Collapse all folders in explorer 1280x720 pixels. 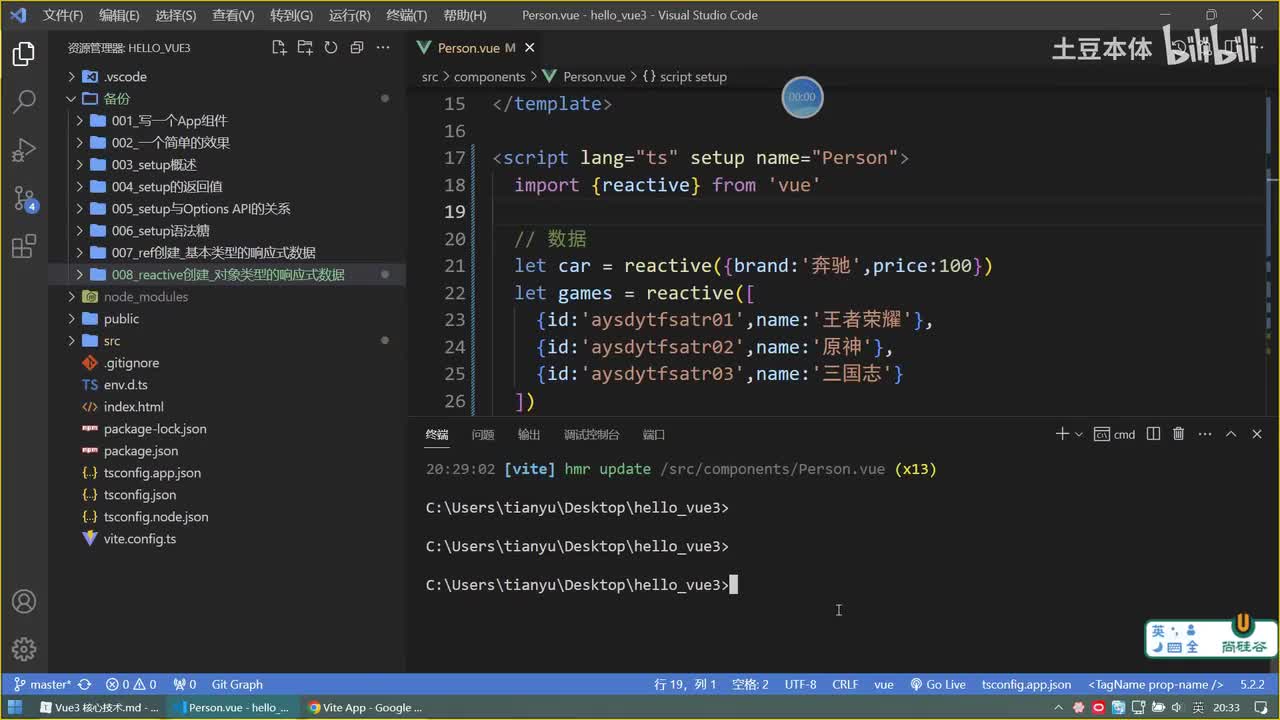point(357,48)
